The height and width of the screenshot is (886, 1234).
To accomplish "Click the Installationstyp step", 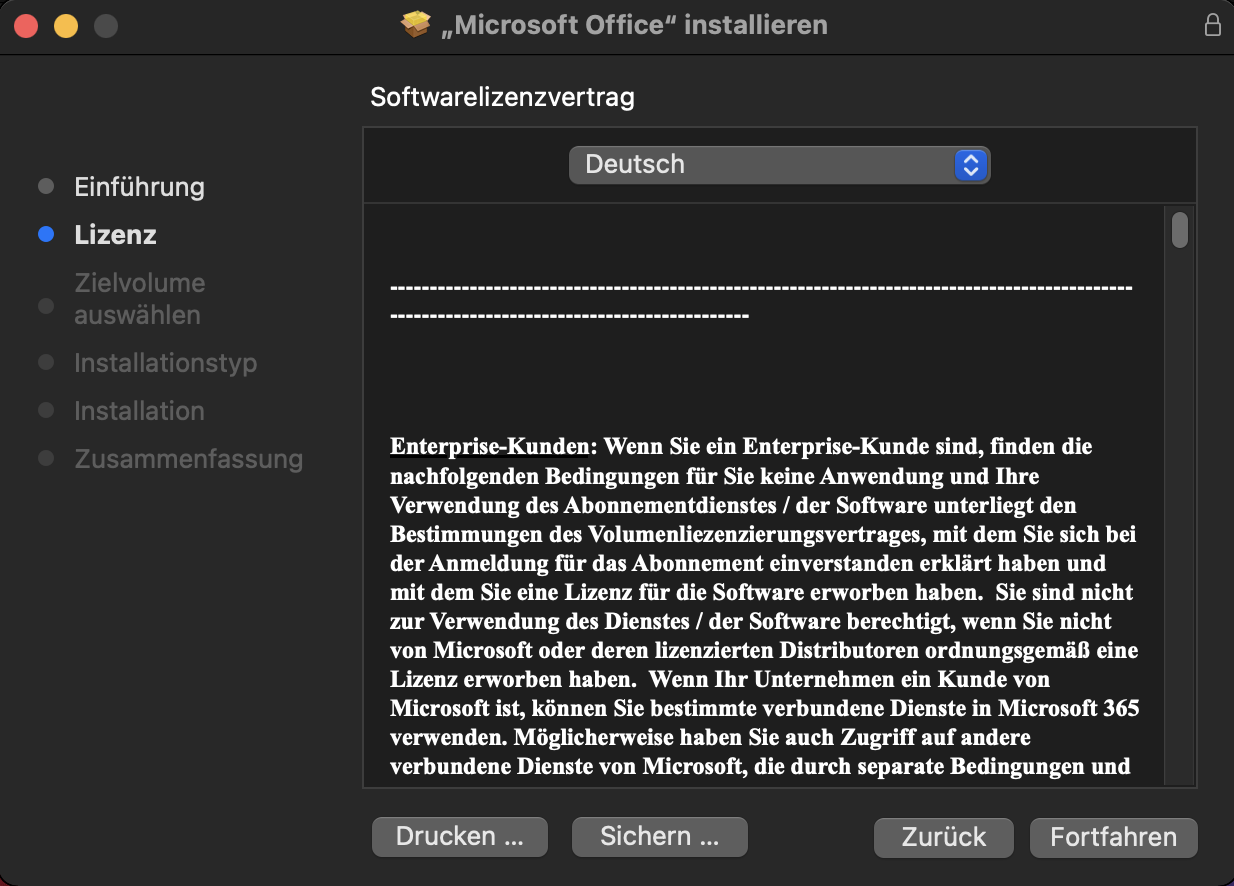I will 165,363.
